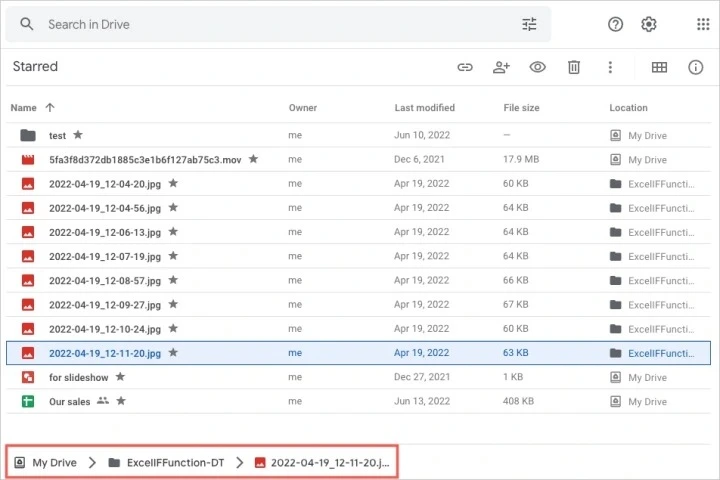Image resolution: width=720 pixels, height=480 pixels.
Task: Click the shared people icon on Our sales
Action: tap(103, 401)
